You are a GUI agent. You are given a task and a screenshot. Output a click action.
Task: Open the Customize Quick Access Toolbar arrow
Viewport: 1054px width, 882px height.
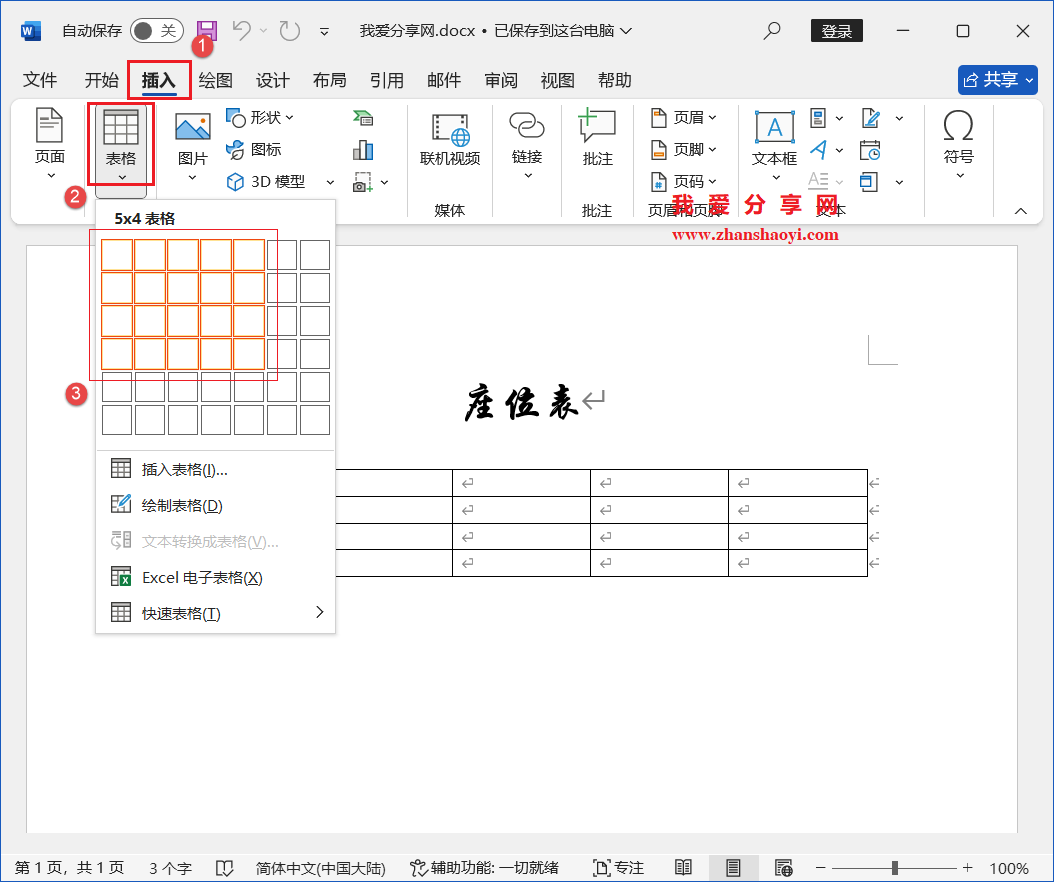(x=324, y=31)
